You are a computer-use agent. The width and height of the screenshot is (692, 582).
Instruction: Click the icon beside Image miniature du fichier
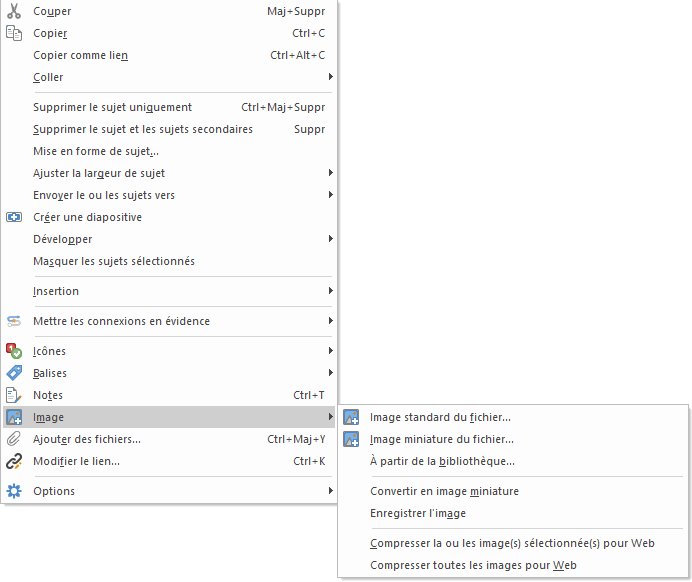pos(351,439)
